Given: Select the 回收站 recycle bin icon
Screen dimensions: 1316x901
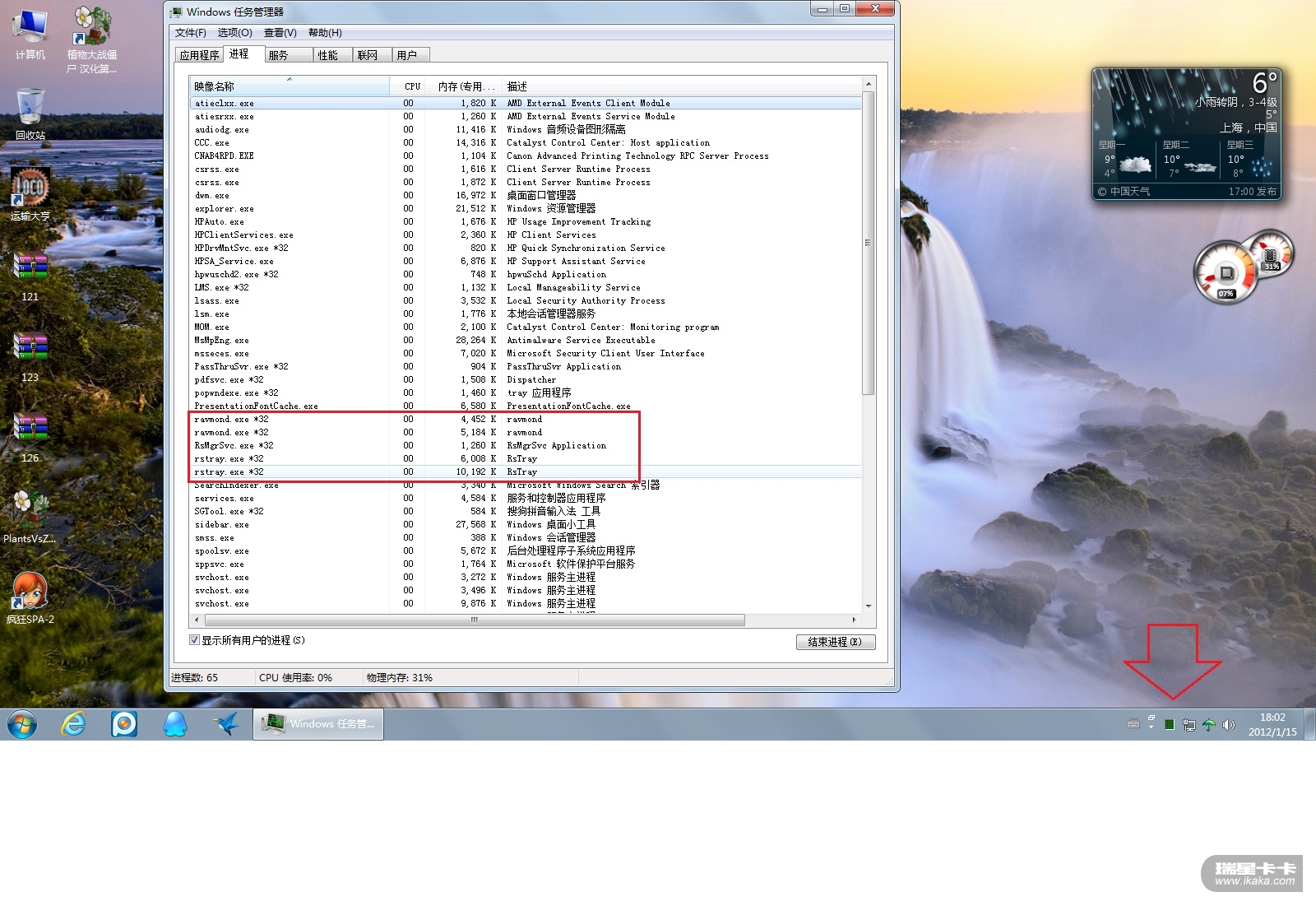Looking at the screenshot, I should coord(30,114).
